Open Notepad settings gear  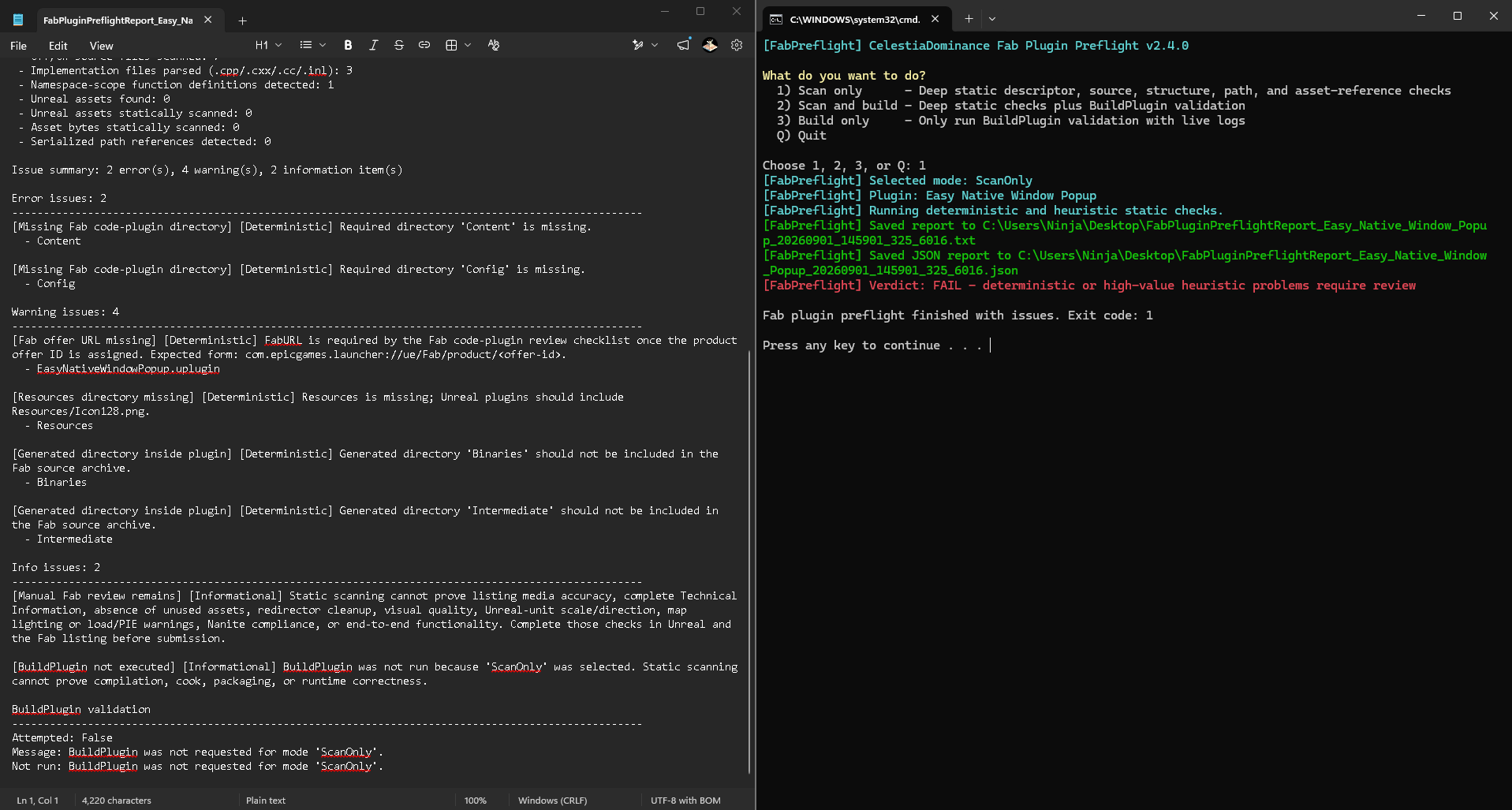point(737,45)
